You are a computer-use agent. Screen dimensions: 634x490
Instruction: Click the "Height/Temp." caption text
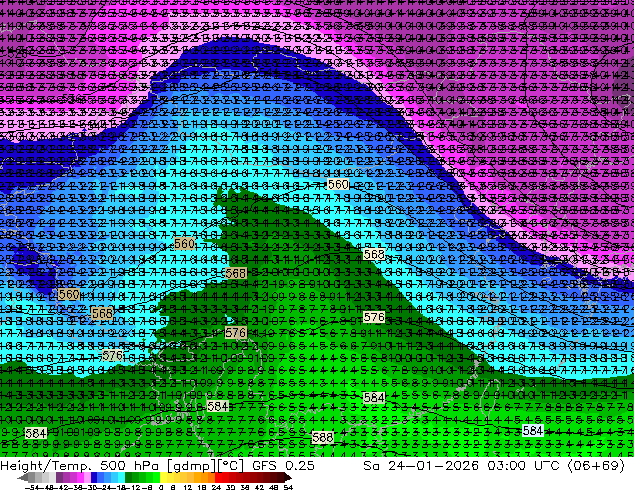coord(46,466)
